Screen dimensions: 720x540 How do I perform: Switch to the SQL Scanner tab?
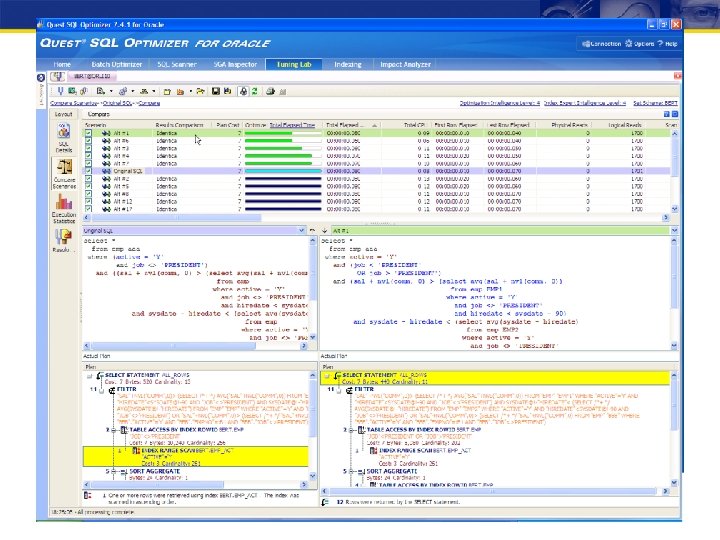[x=177, y=64]
